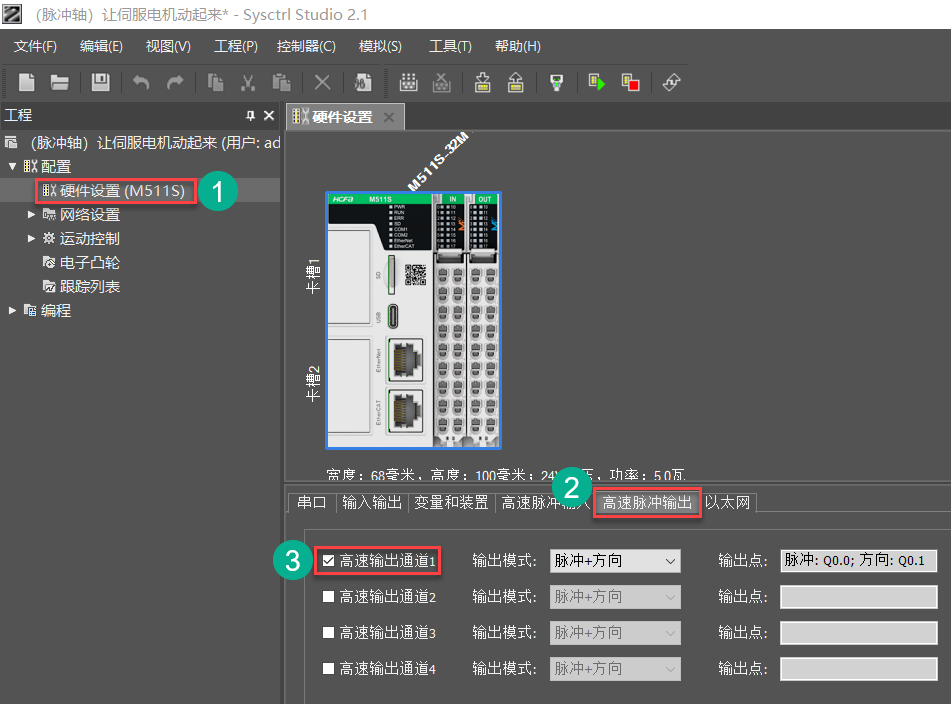Click the New file toolbar icon
This screenshot has height=704, width=951.
(x=27, y=82)
